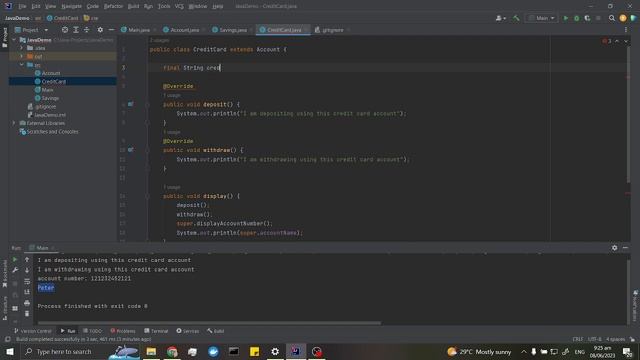This screenshot has height=360, width=640.
Task: Open the Refactor menu
Action: point(113,6)
